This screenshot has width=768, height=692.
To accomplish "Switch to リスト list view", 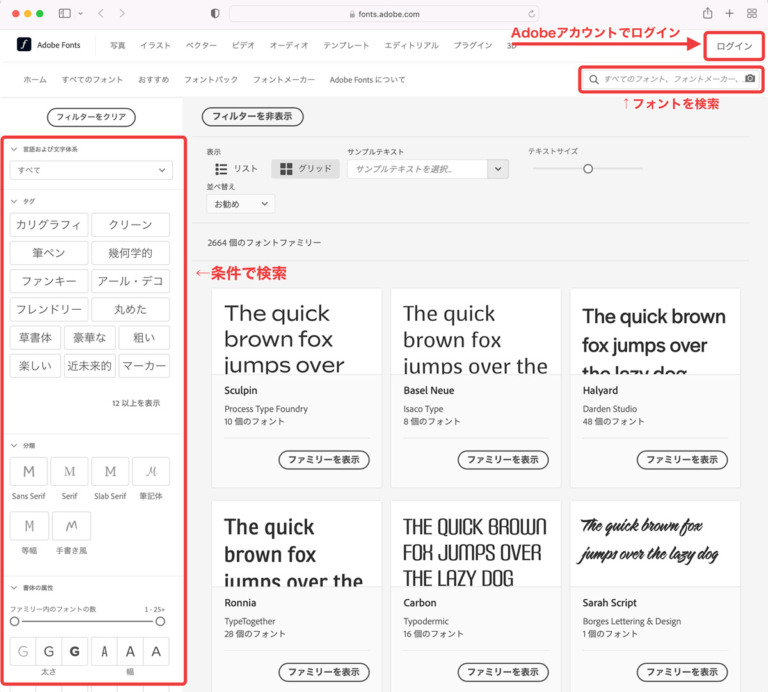I will point(237,168).
